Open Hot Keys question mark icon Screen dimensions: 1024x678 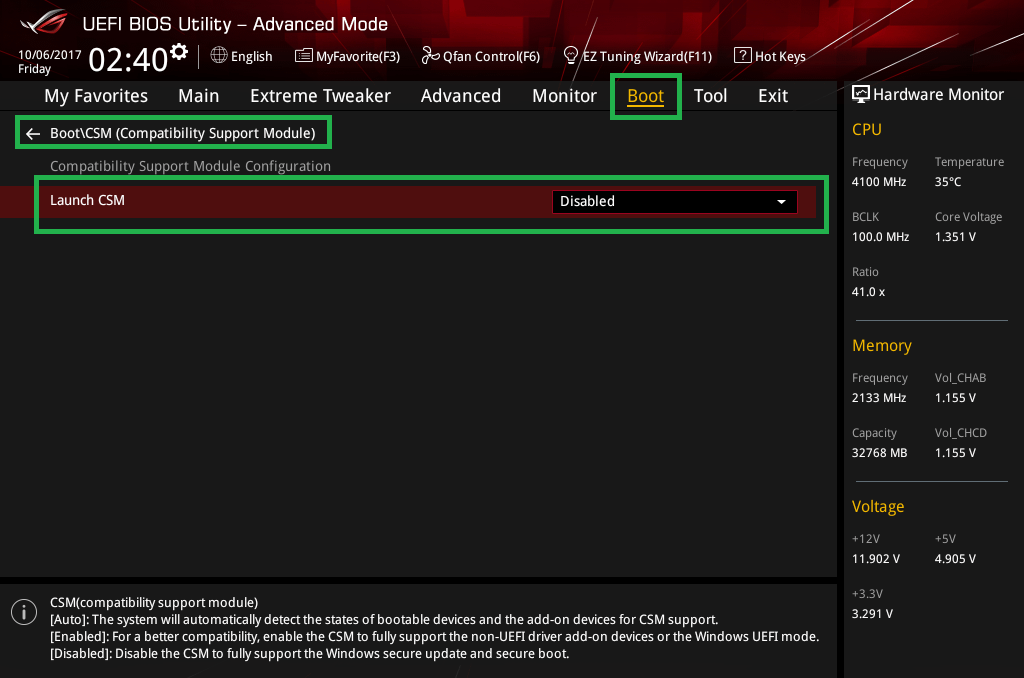pyautogui.click(x=743, y=56)
